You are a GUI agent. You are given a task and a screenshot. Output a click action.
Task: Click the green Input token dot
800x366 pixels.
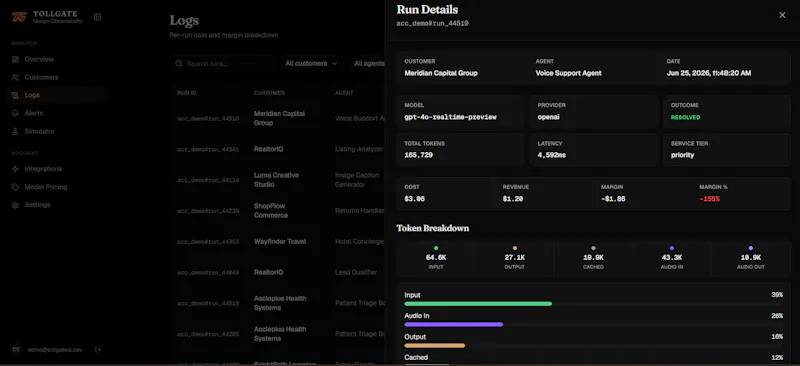pyautogui.click(x=436, y=248)
